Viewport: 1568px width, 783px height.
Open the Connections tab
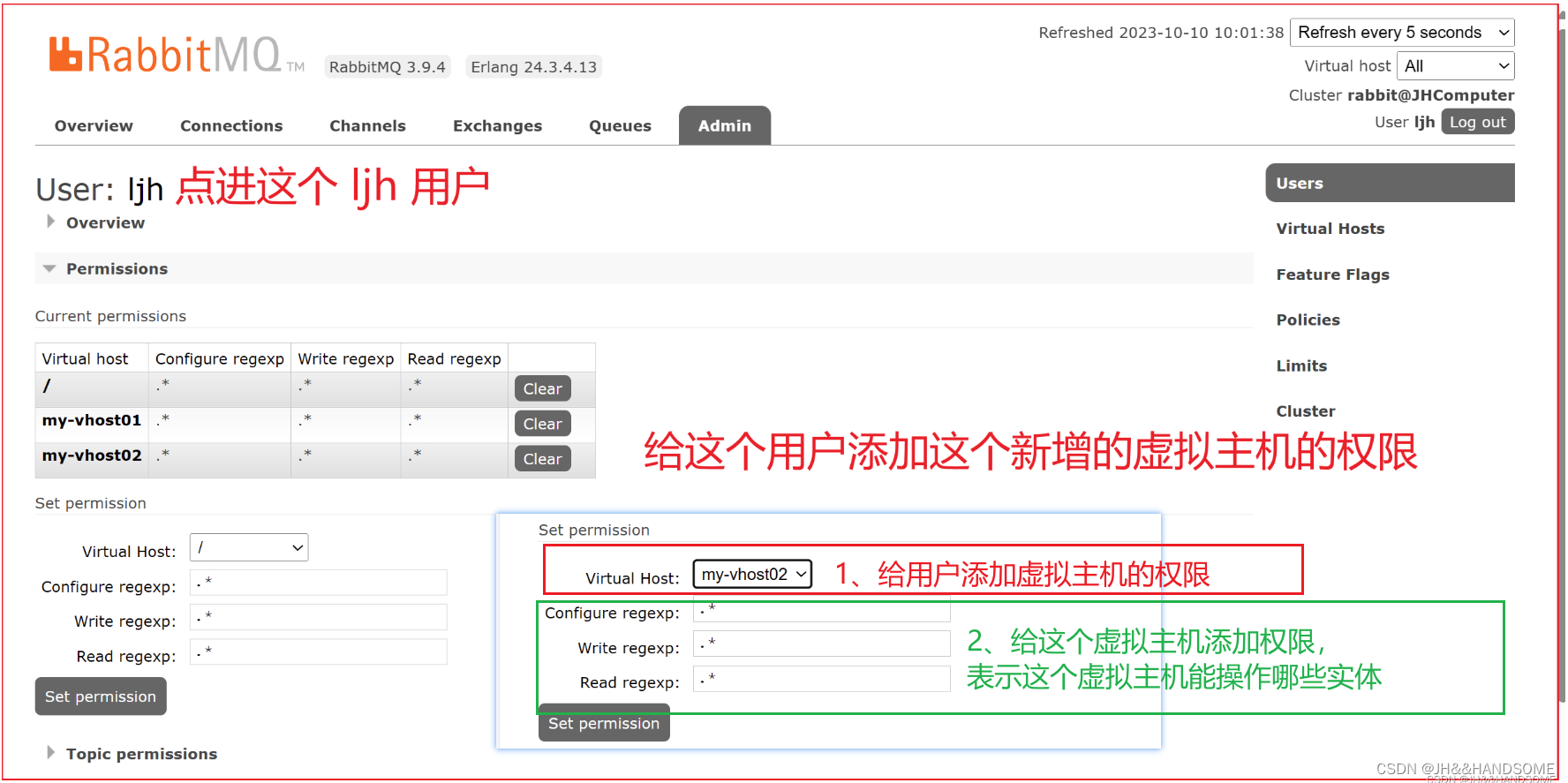(231, 125)
